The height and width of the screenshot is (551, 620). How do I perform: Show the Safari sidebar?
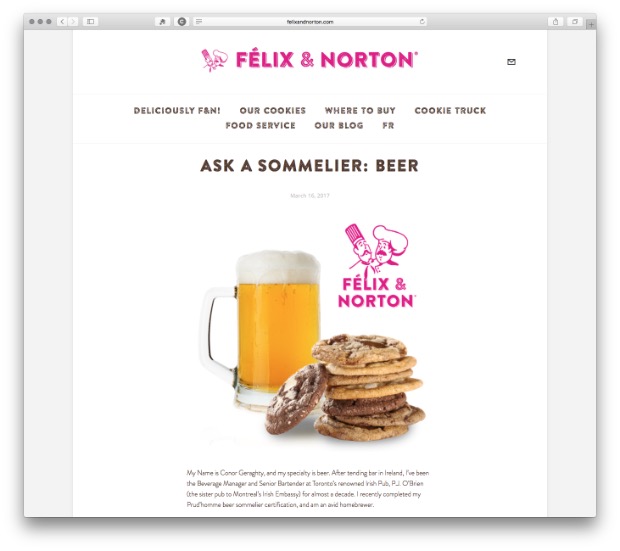point(91,21)
